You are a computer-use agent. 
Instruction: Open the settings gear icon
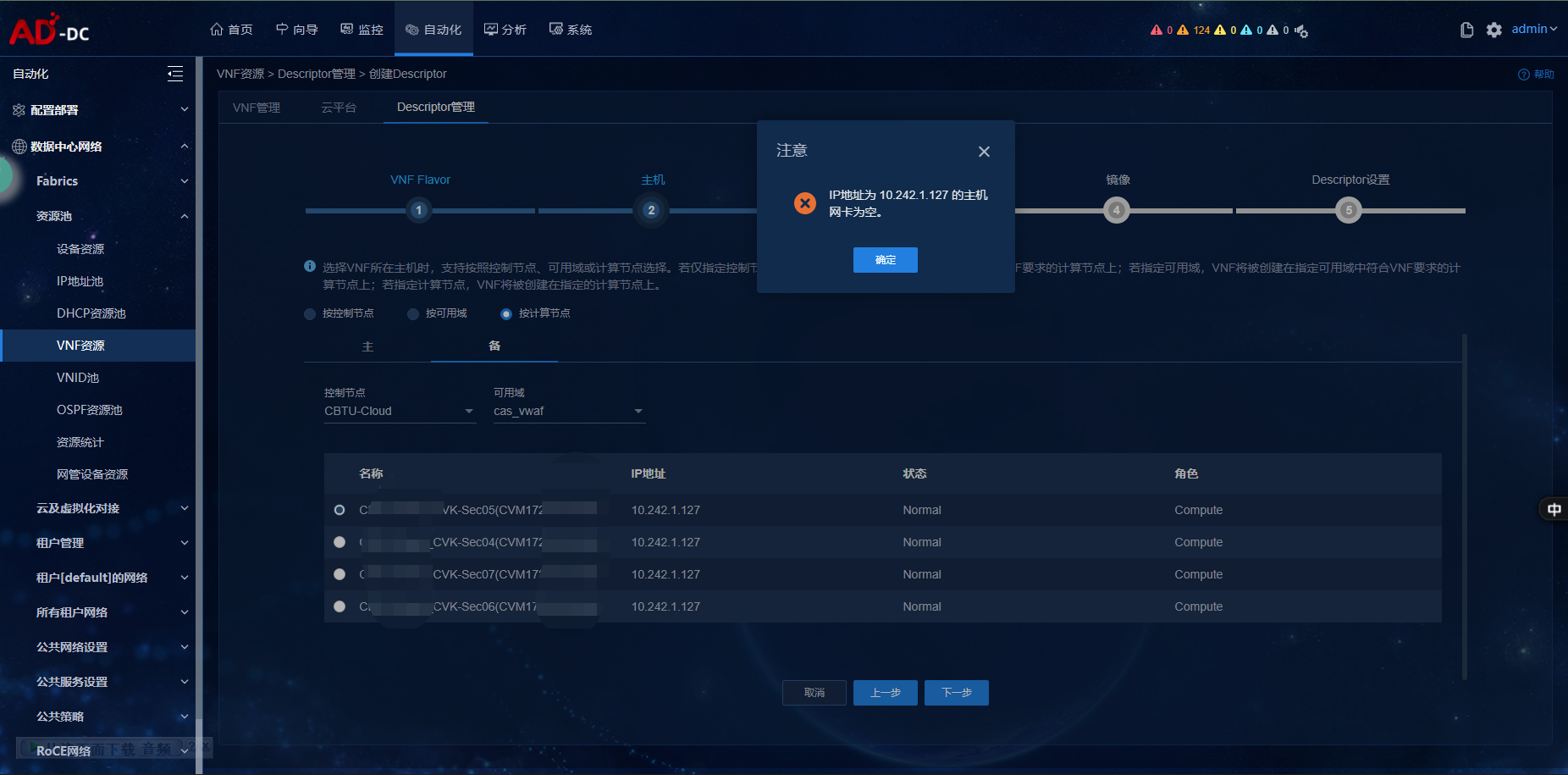click(x=1494, y=30)
